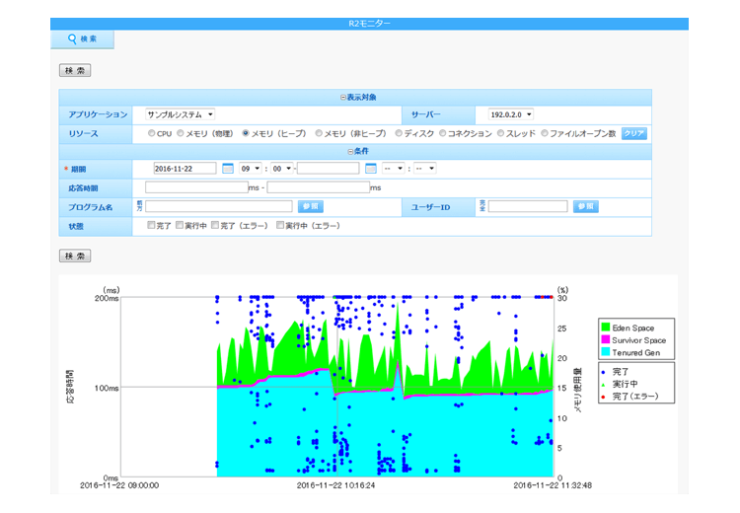Open the start minute dropdown showing 00

point(282,168)
